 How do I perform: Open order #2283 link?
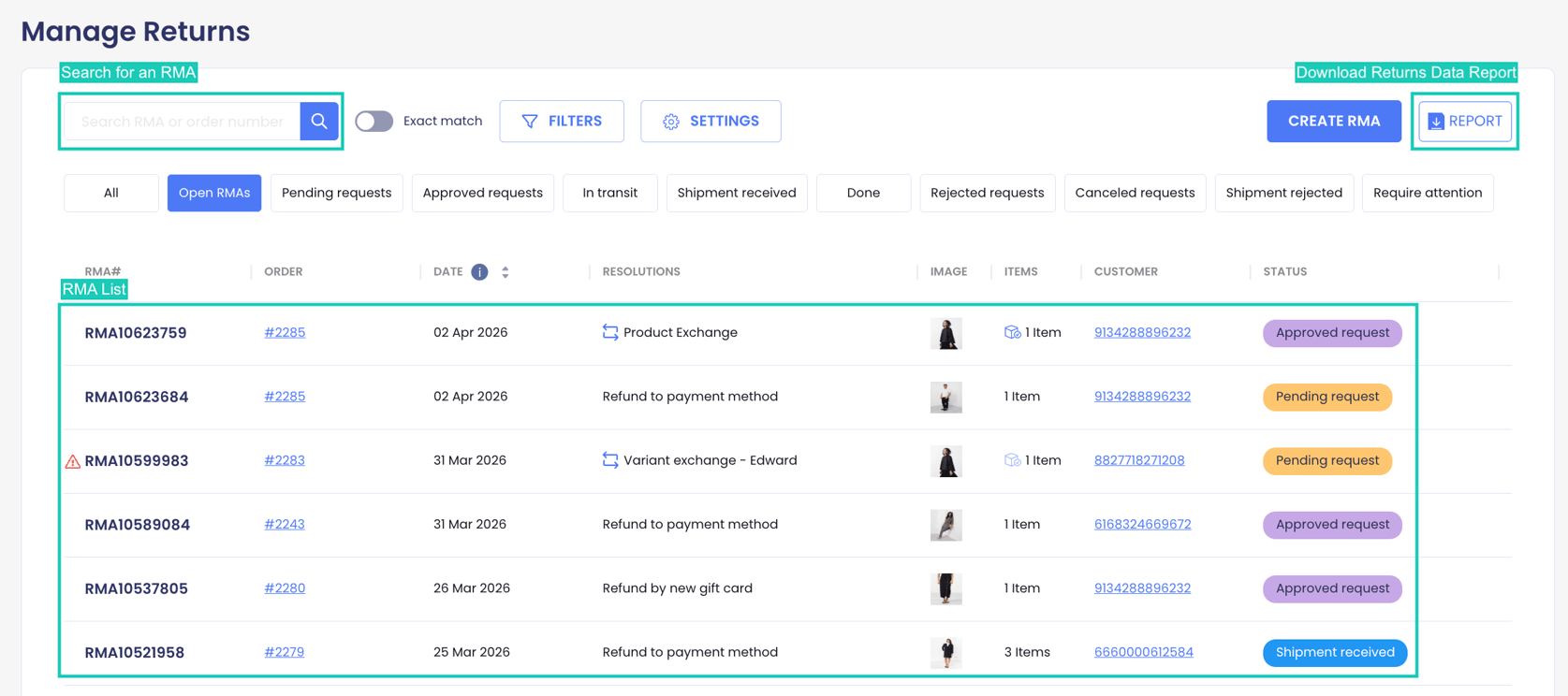[285, 460]
